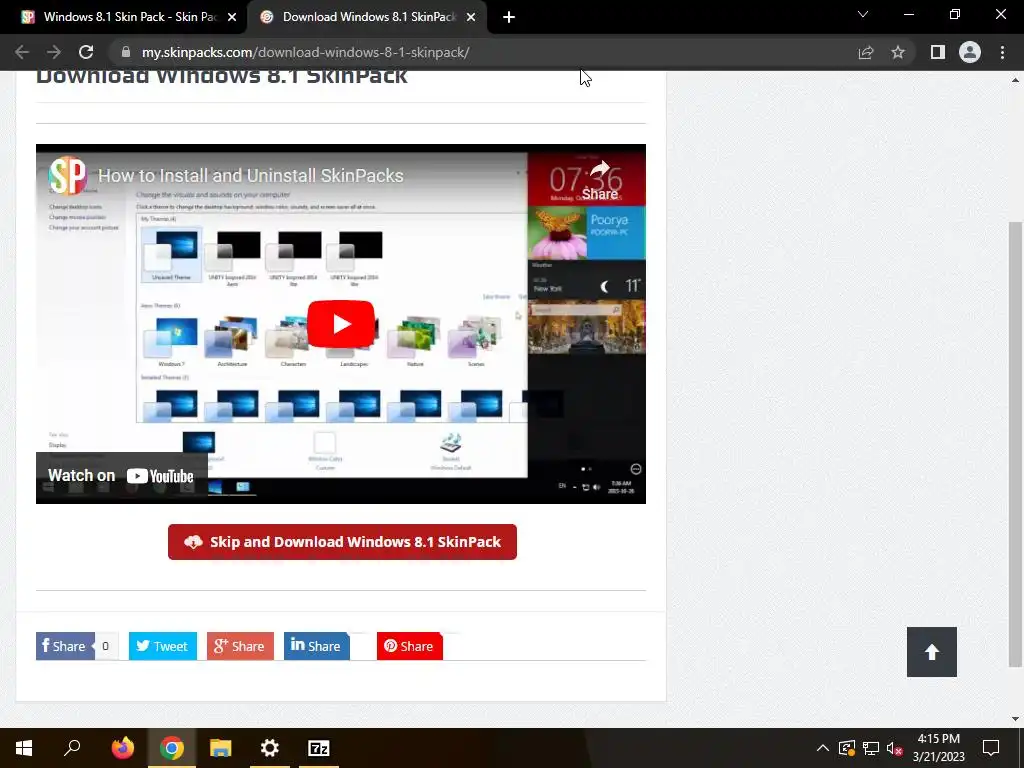Viewport: 1024px width, 768px height.
Task: Click the page vertical scrollbar thumb
Action: click(x=1015, y=444)
